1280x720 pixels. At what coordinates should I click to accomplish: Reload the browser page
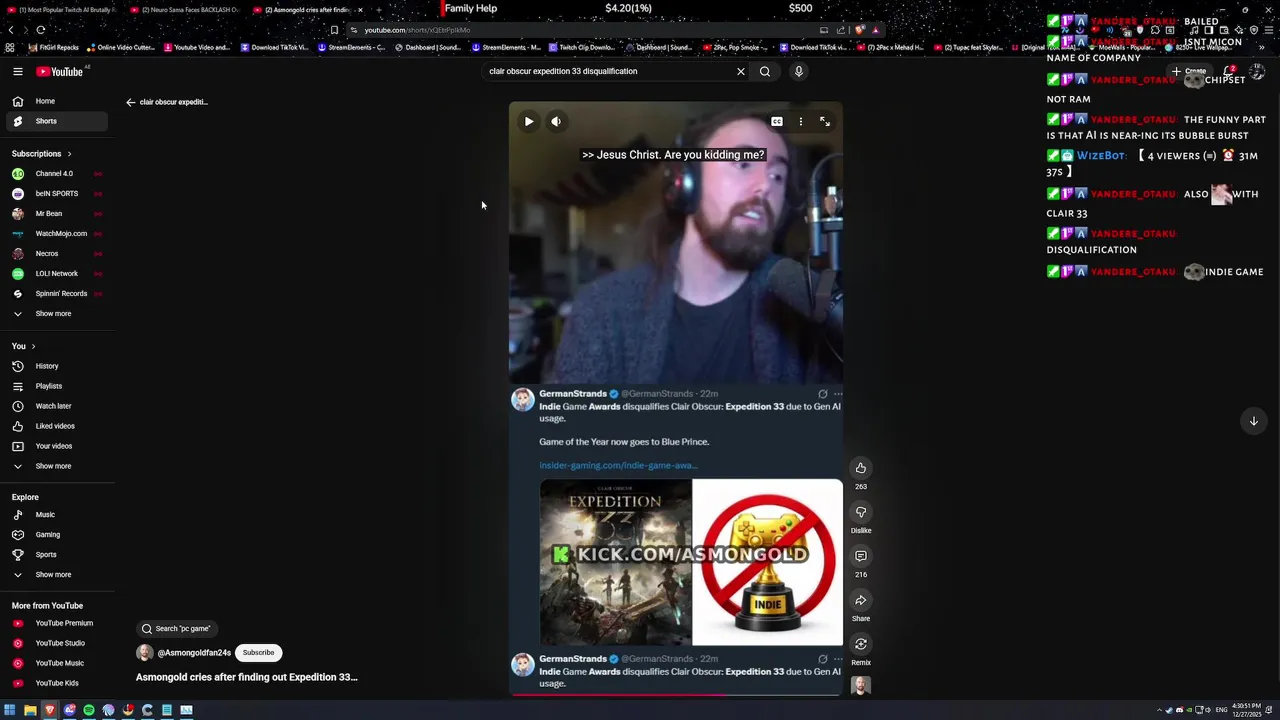pos(41,30)
